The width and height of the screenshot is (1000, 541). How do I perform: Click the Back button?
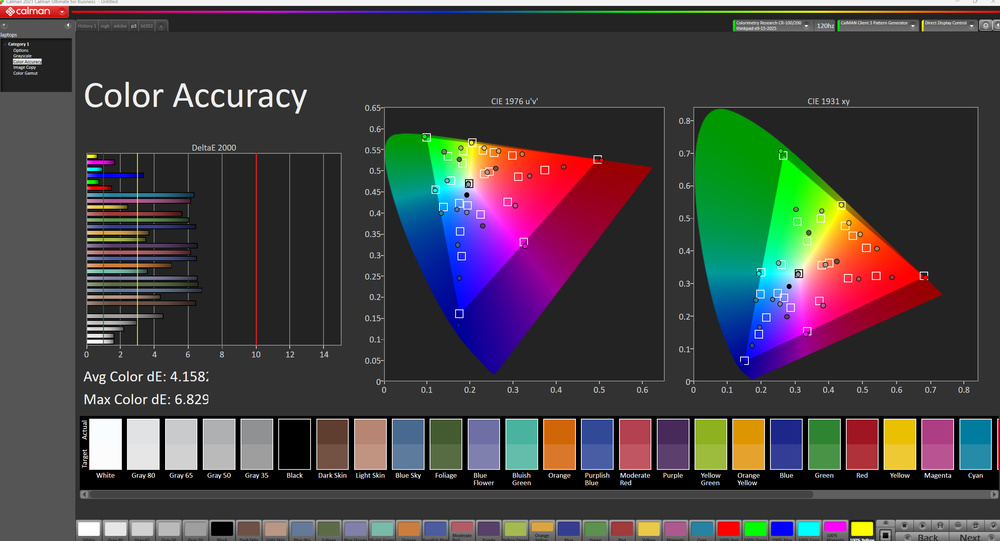pyautogui.click(x=927, y=537)
